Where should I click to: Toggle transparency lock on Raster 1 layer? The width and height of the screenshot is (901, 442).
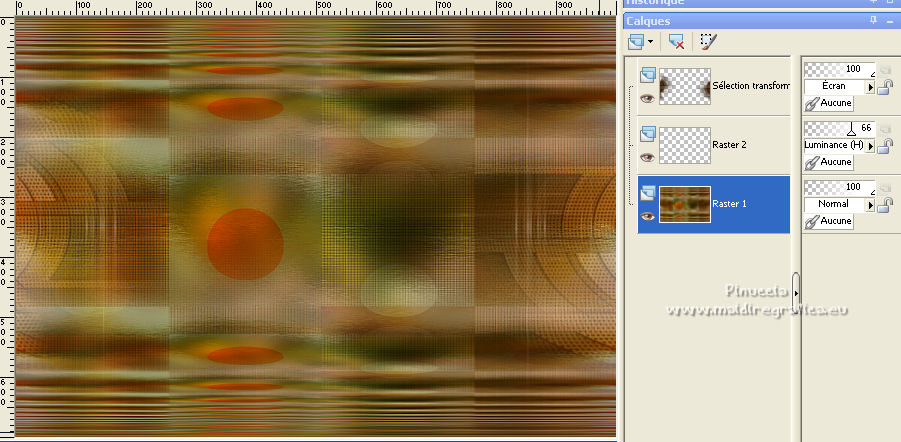[x=885, y=205]
